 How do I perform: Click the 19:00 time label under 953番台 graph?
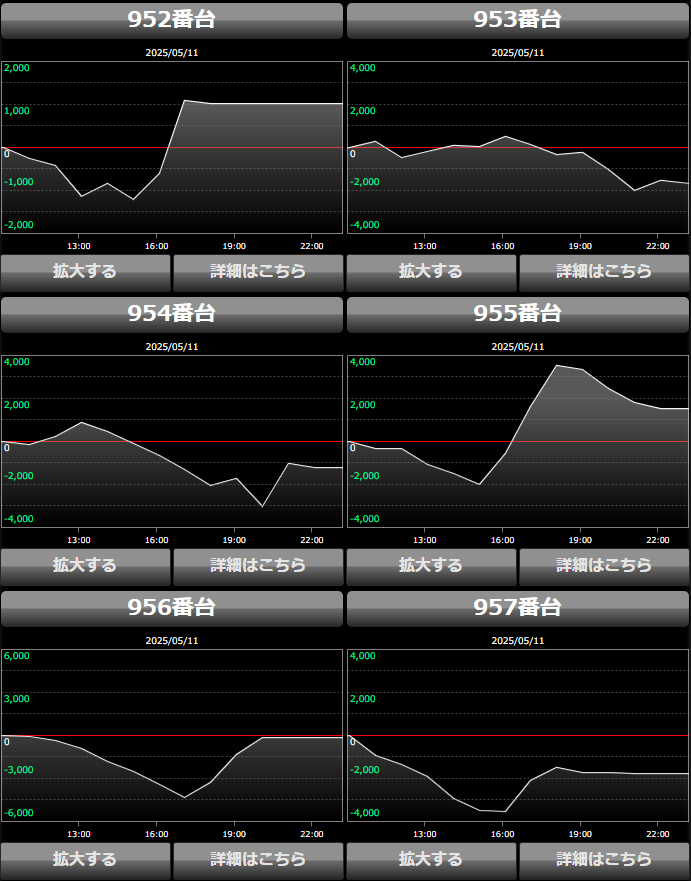580,246
